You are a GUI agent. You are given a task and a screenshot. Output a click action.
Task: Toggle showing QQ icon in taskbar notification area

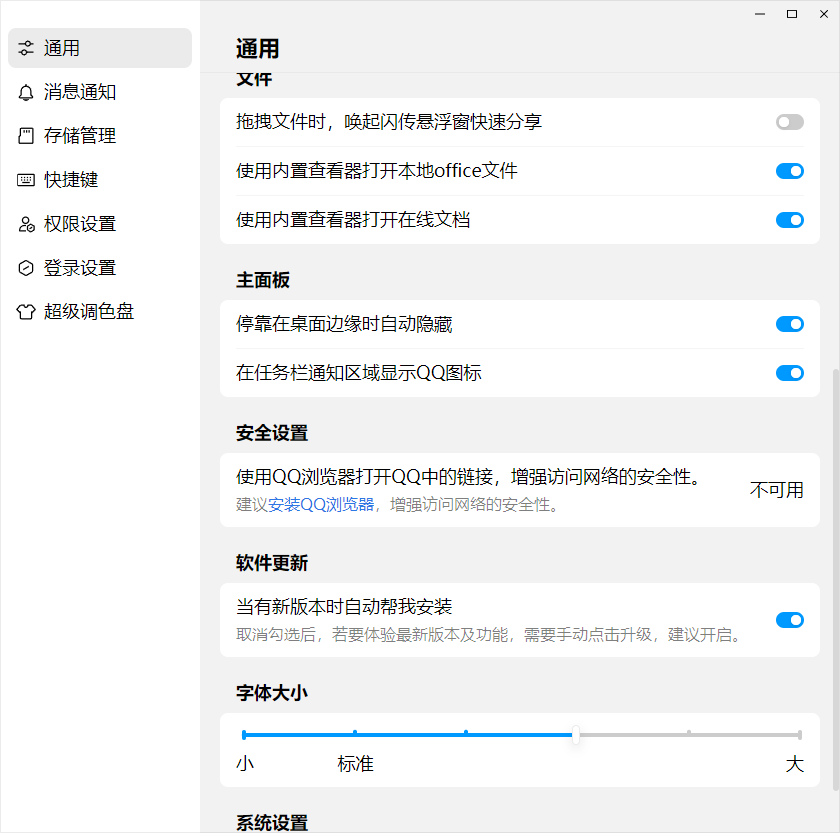click(x=789, y=373)
